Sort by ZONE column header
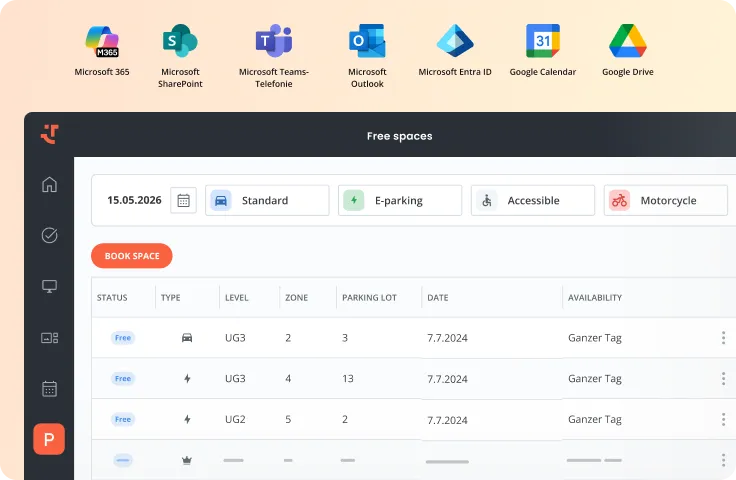Viewport: 736px width, 480px height. [x=297, y=297]
